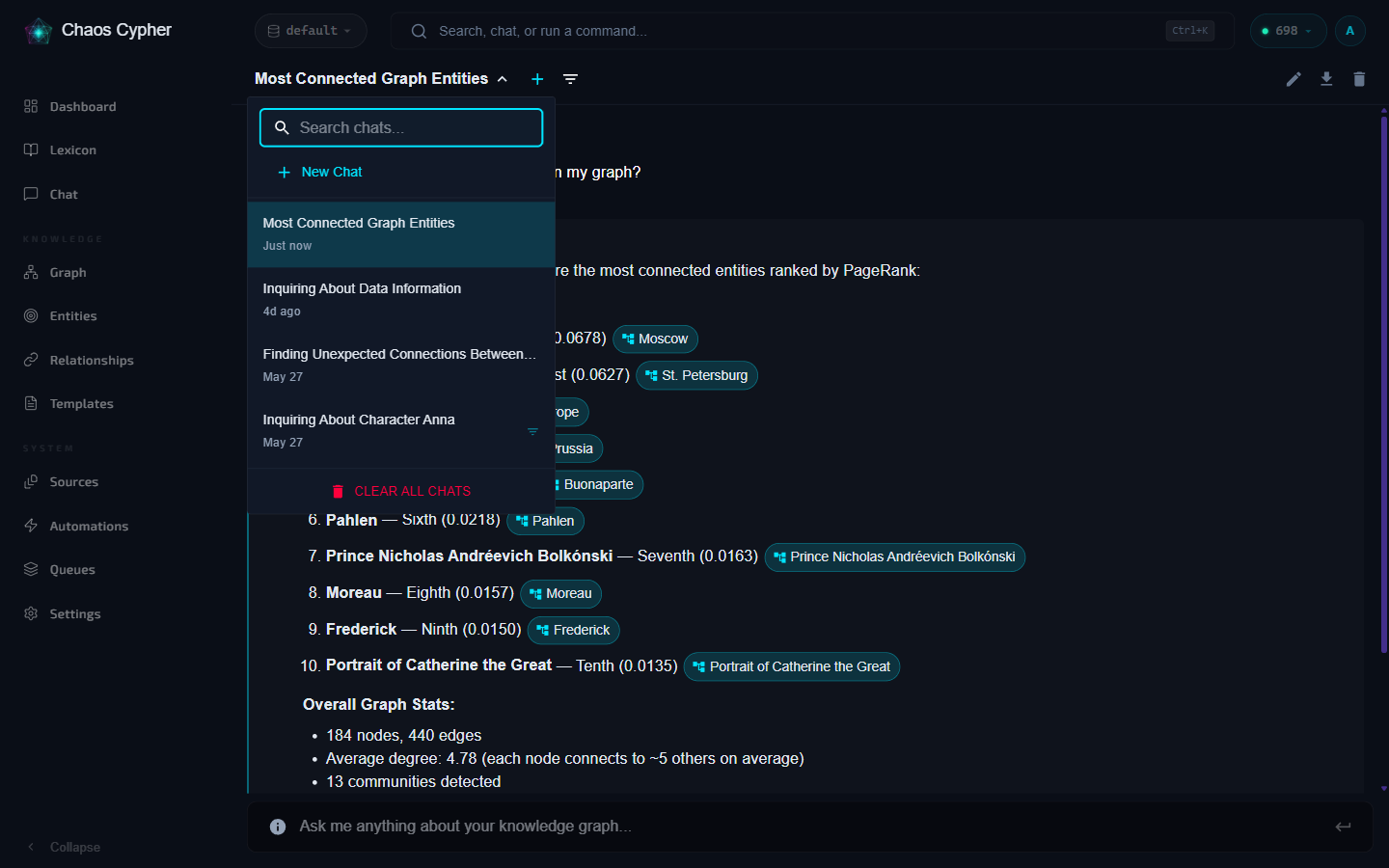Click the chat vertical scrollbar

1384,386
